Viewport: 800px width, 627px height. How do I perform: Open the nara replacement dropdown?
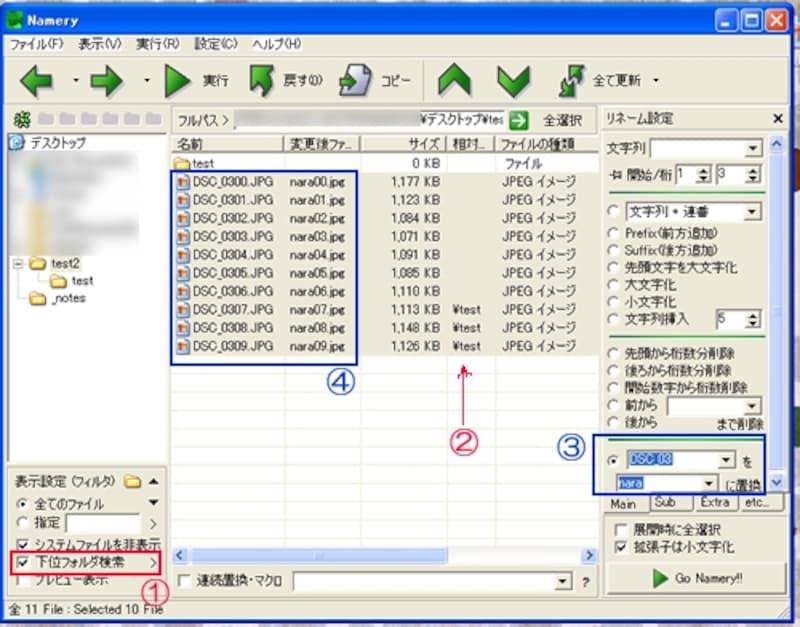click(x=709, y=483)
